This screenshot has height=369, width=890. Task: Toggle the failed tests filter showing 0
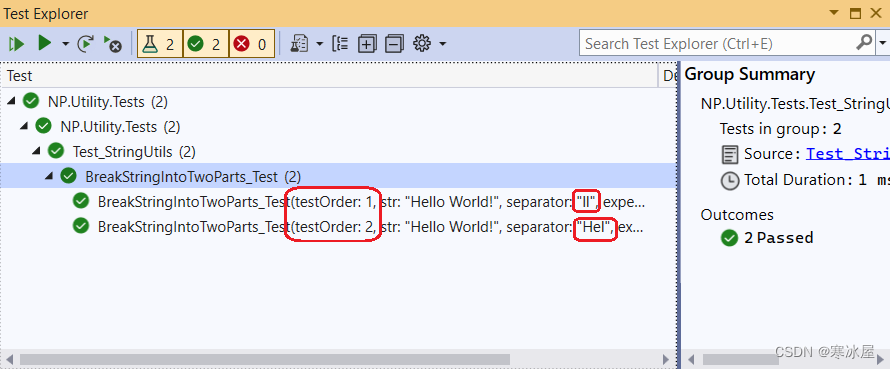[252, 44]
